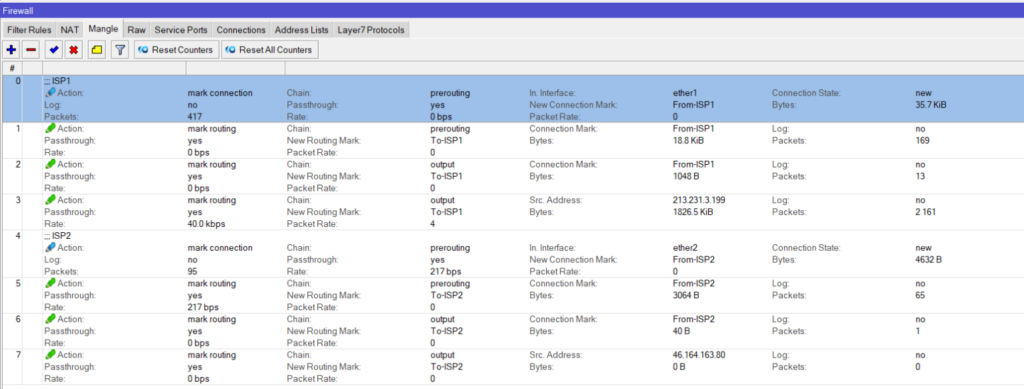Open Layer7 Protocols tab
This screenshot has height=389, width=1024.
coord(371,30)
